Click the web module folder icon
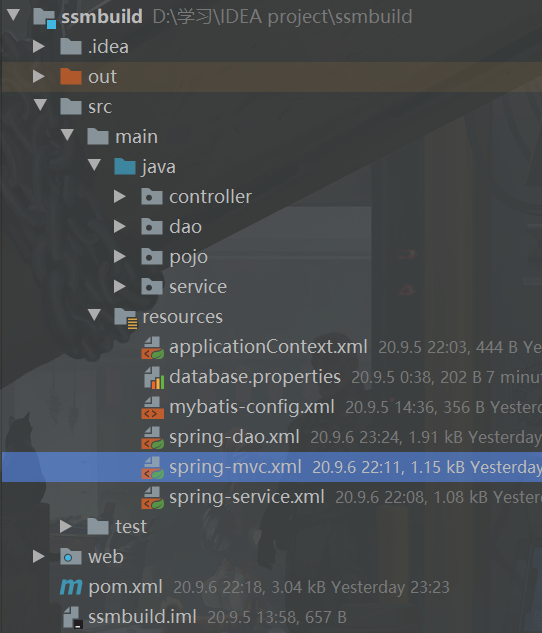The width and height of the screenshot is (542, 633). coord(71,556)
